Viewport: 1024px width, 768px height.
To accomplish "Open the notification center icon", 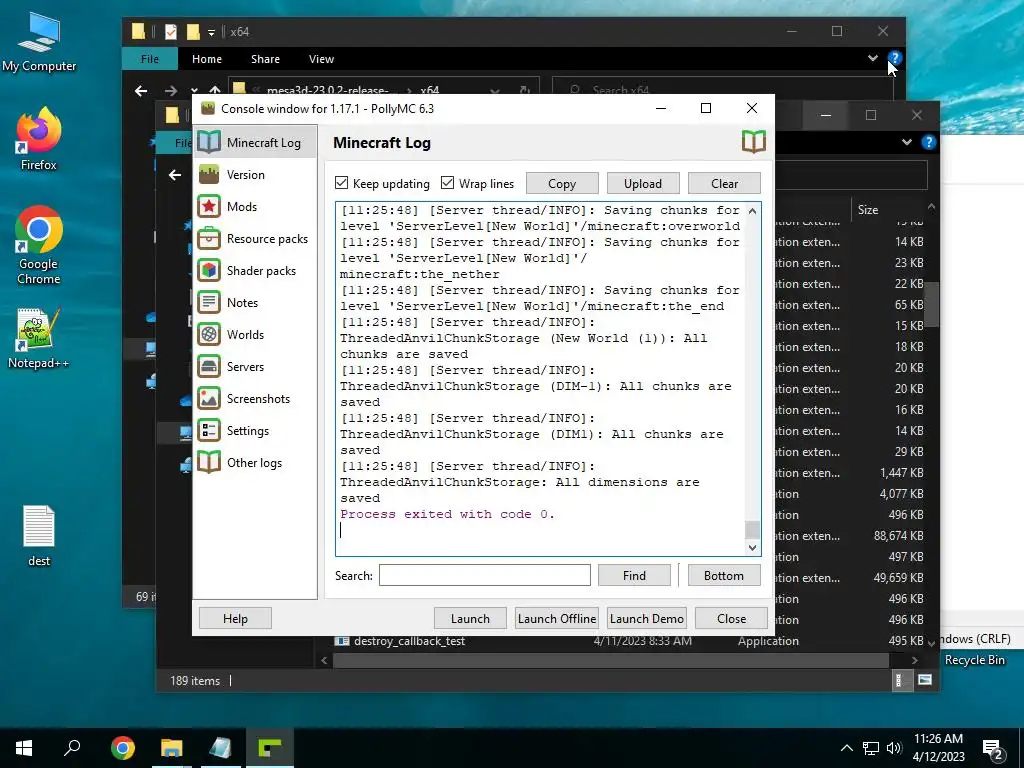I will 993,748.
